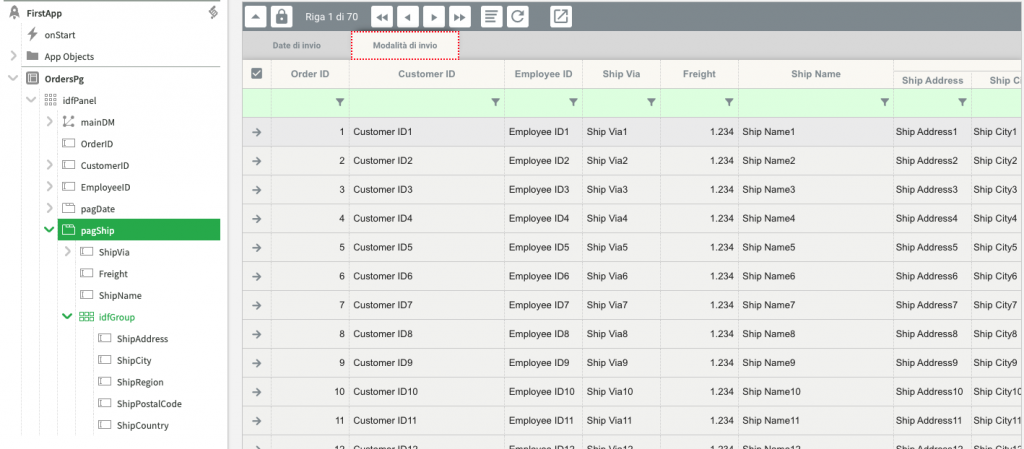Expand the EmployeeID field node
This screenshot has height=449, width=1024.
point(50,187)
